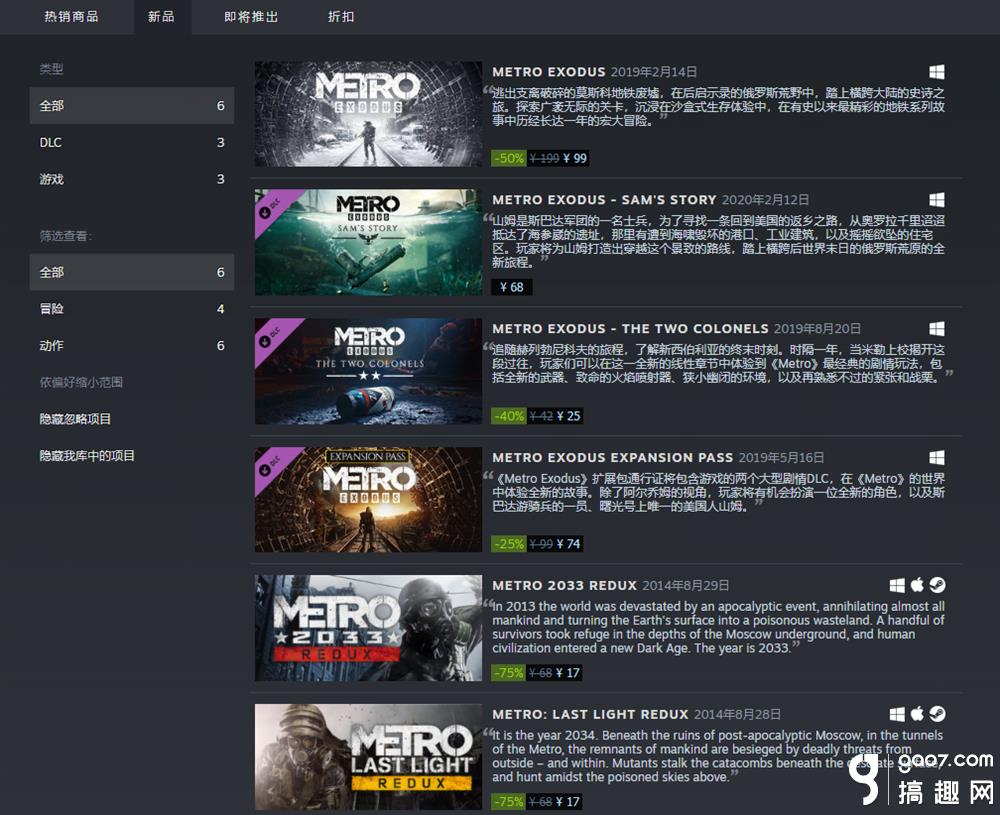The height and width of the screenshot is (815, 1000).
Task: Click SteamOS icon on Metro 2033 Redux row
Action: (x=937, y=585)
